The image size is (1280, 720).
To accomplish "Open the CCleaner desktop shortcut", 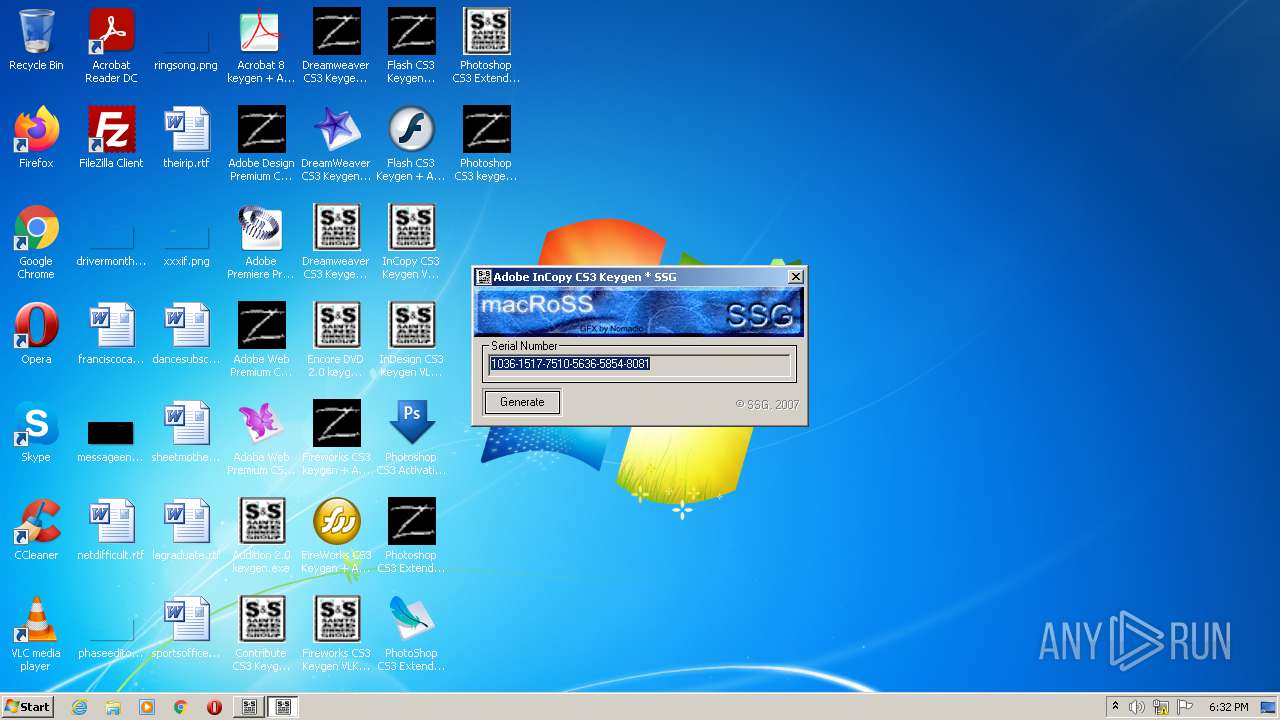I will pos(36,530).
